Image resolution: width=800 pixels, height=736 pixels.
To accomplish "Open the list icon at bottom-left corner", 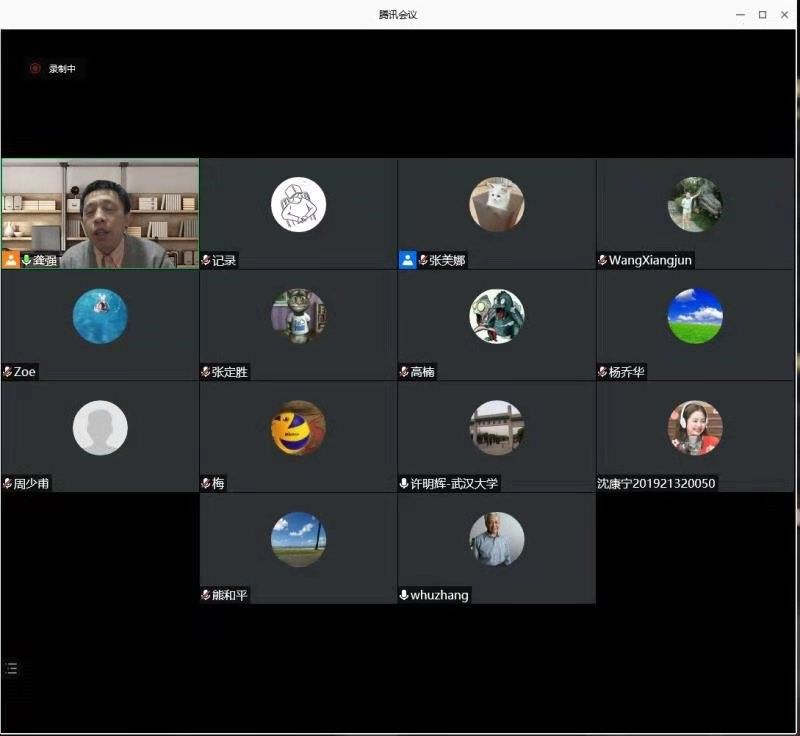I will tap(11, 668).
